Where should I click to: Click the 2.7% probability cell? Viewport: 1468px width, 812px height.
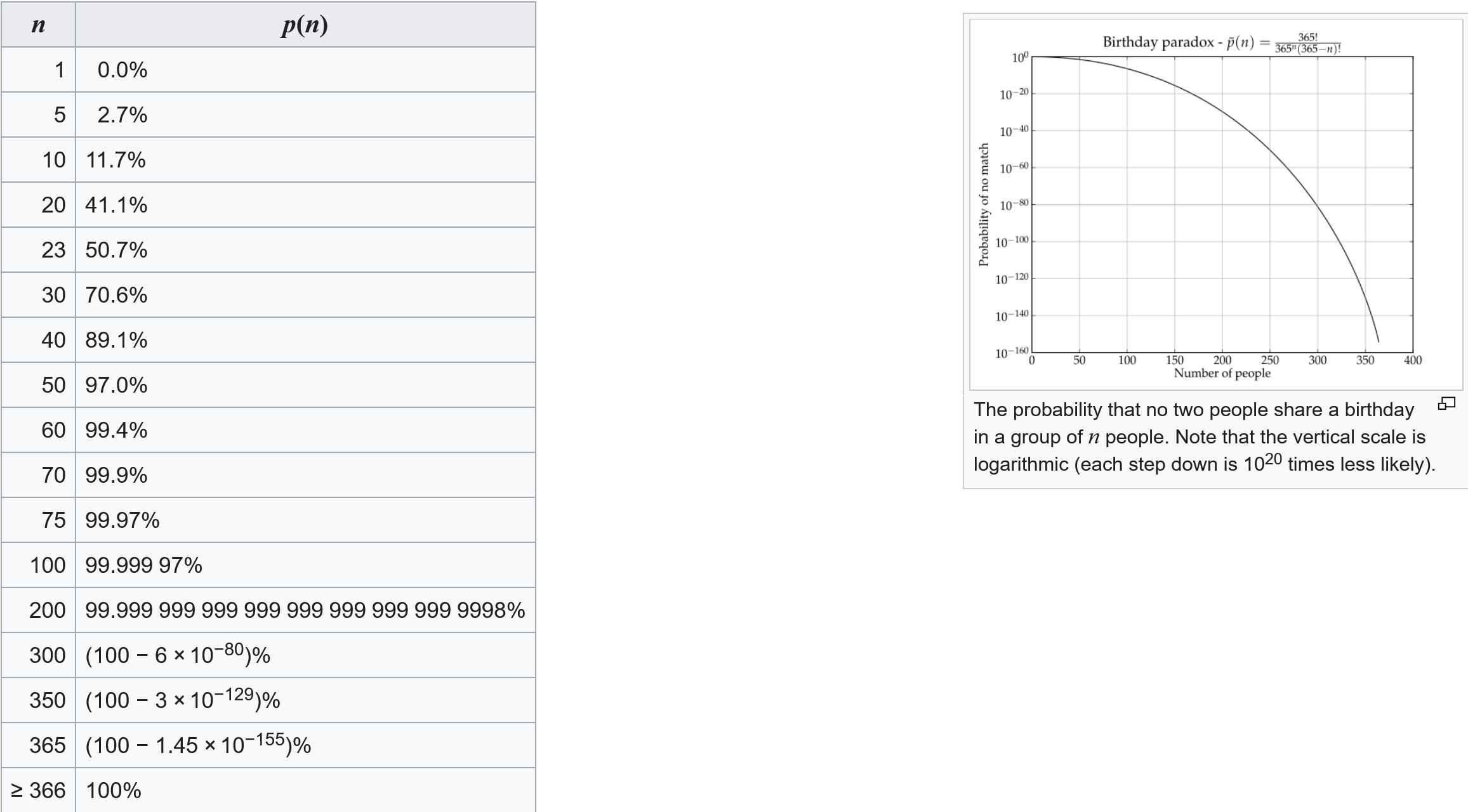pyautogui.click(x=305, y=115)
